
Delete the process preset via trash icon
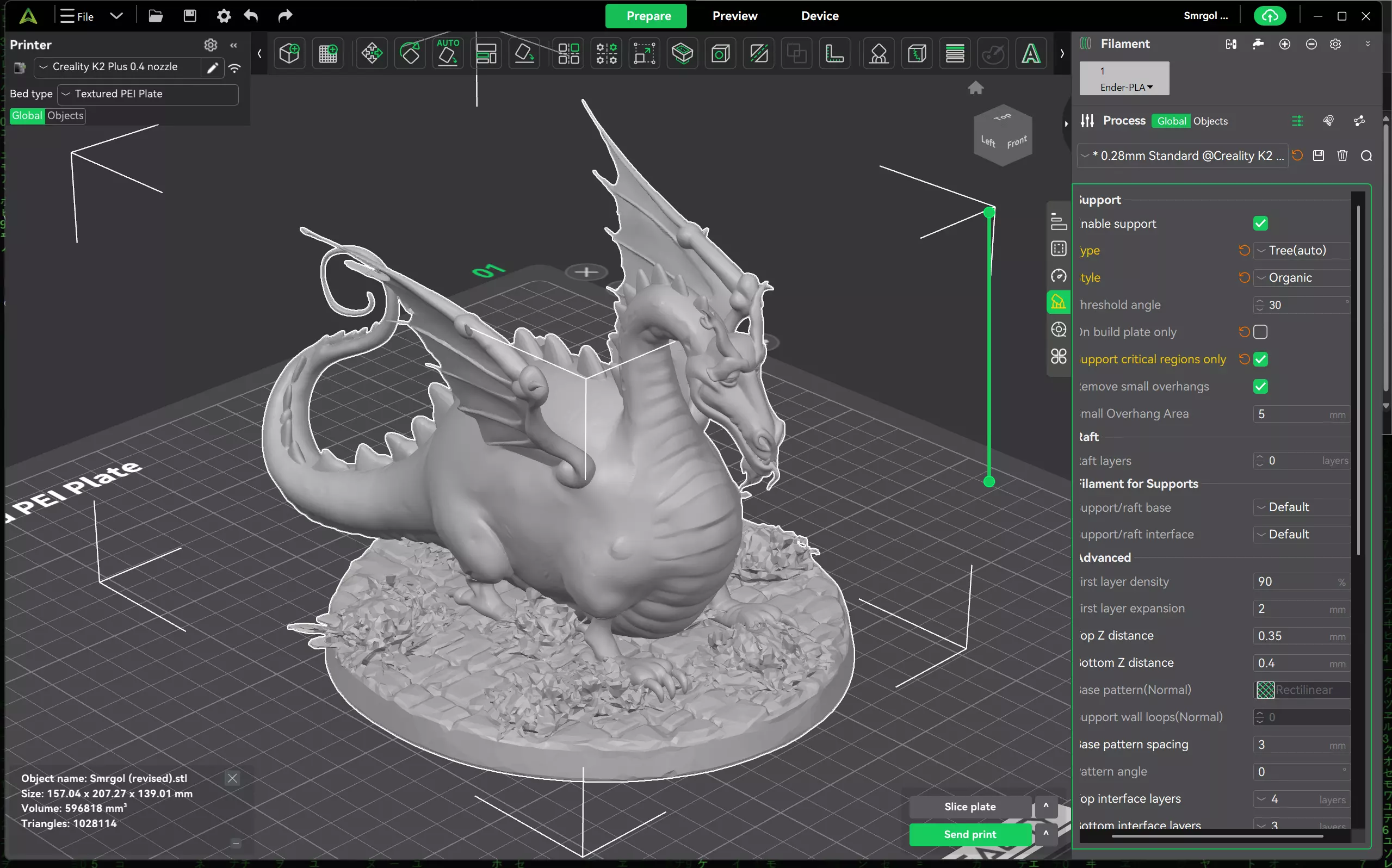(1342, 156)
